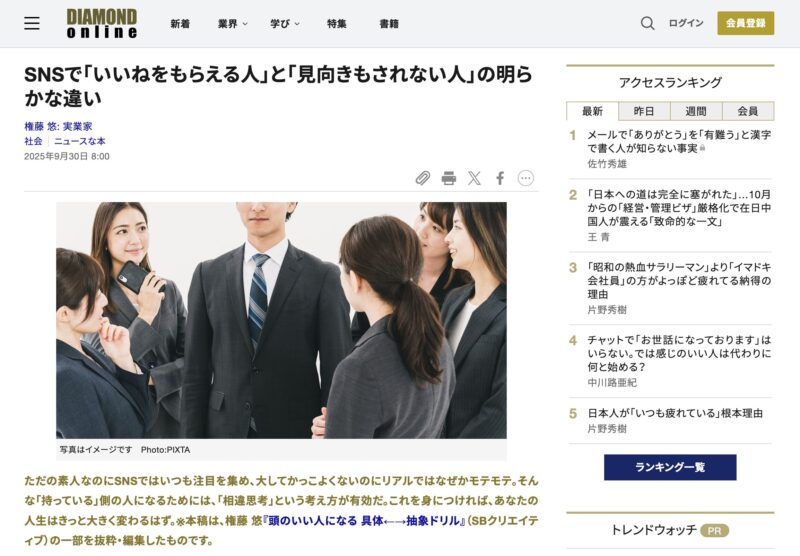Click the Diamond Online logo
Viewport: 800px width, 556px height.
[x=101, y=23]
